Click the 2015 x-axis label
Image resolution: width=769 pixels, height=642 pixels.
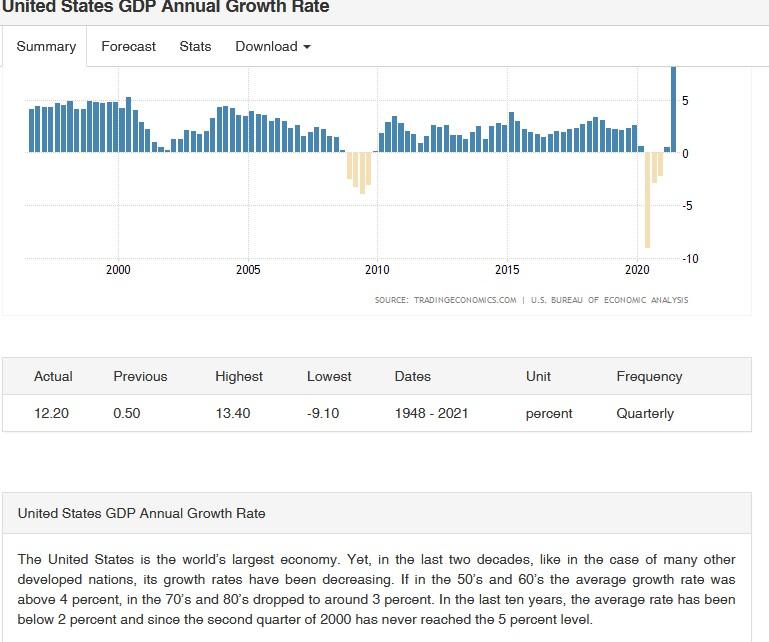click(507, 270)
